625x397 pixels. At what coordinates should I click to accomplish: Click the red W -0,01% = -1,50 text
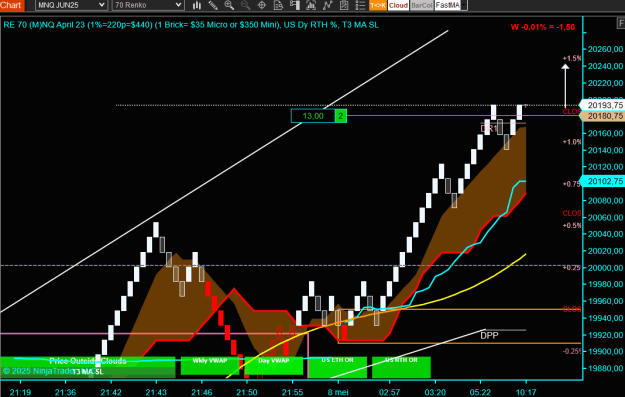(x=543, y=27)
